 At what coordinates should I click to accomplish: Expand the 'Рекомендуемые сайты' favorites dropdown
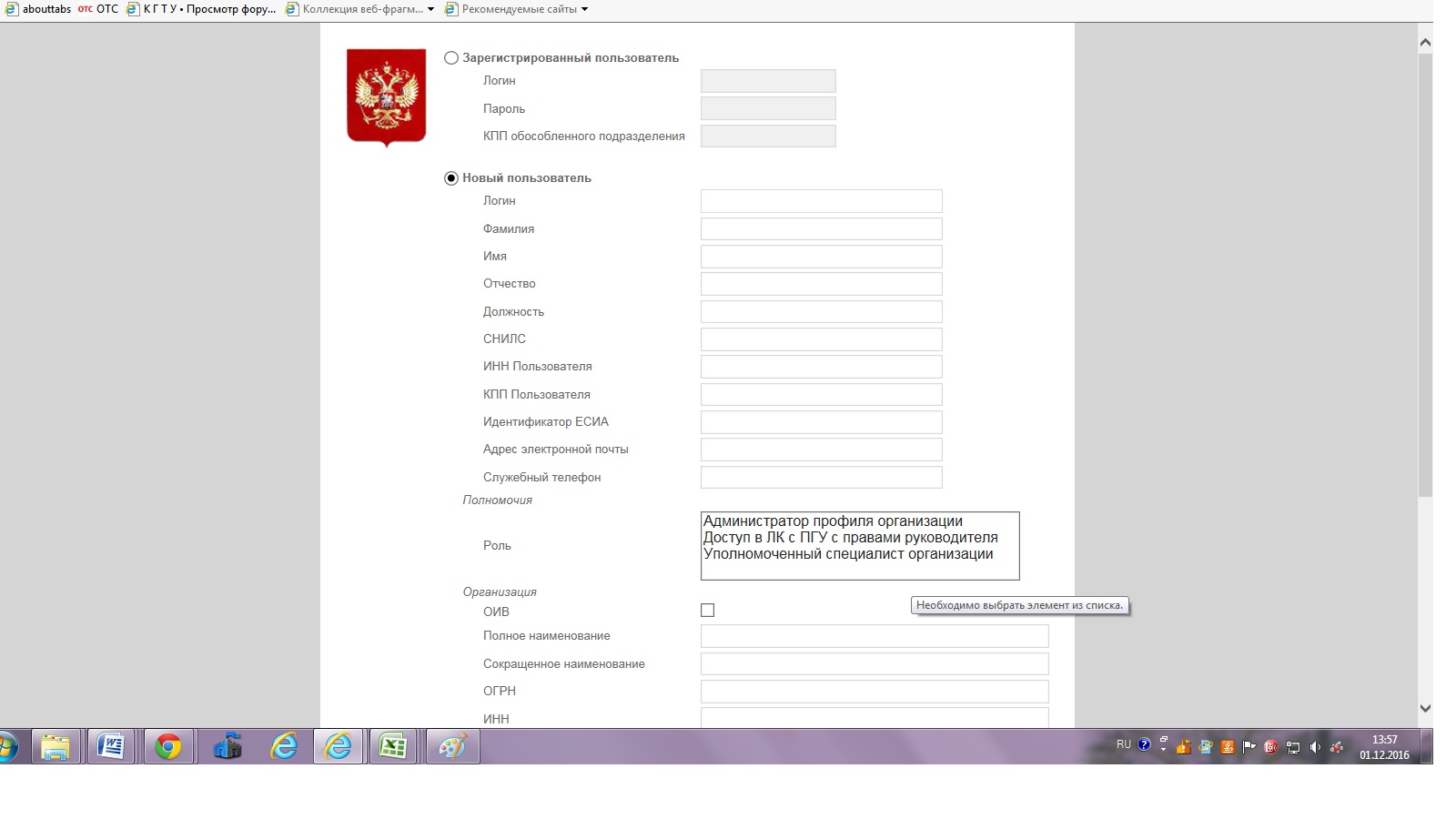click(x=584, y=9)
